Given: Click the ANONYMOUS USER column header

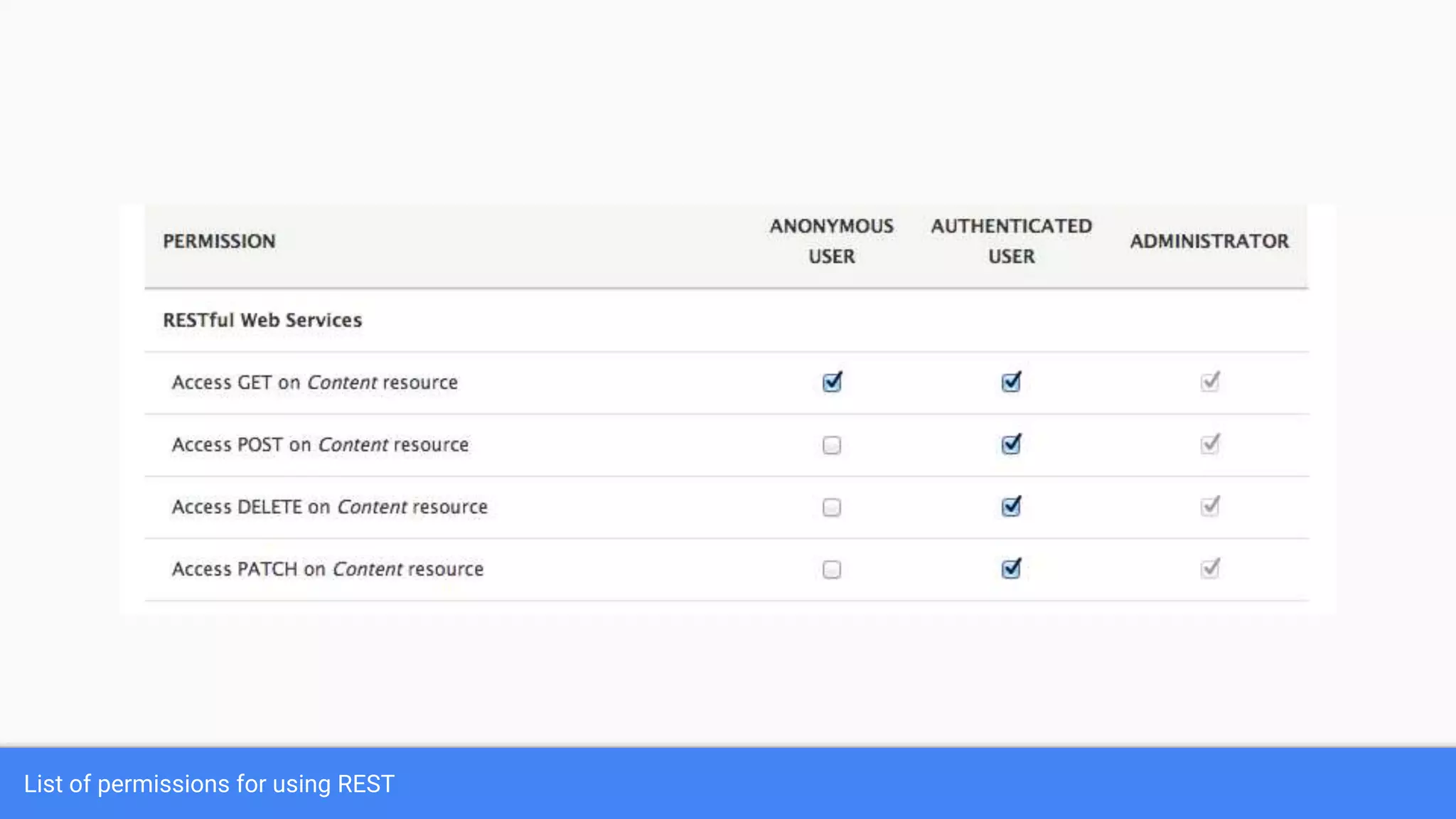Looking at the screenshot, I should coord(832,241).
